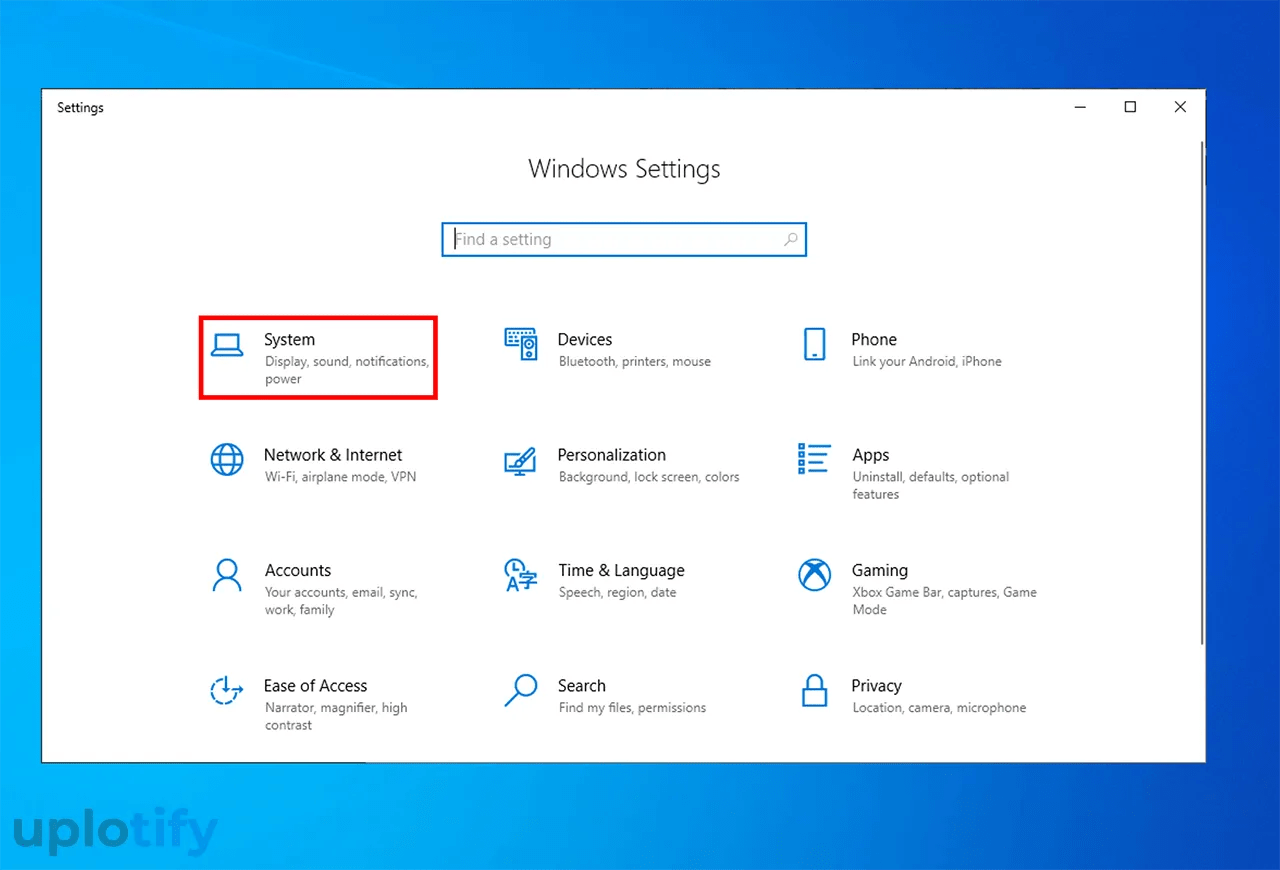
Task: Open the Personalization label
Action: tap(612, 455)
